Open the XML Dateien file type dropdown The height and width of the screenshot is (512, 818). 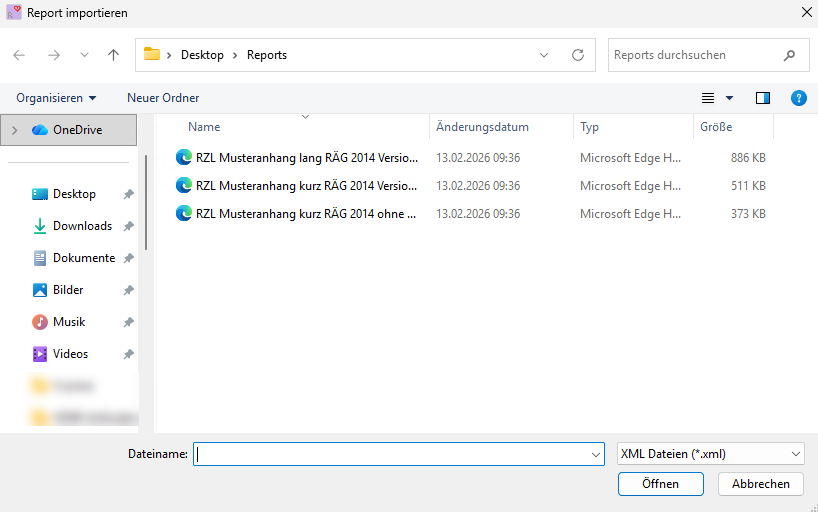[711, 454]
